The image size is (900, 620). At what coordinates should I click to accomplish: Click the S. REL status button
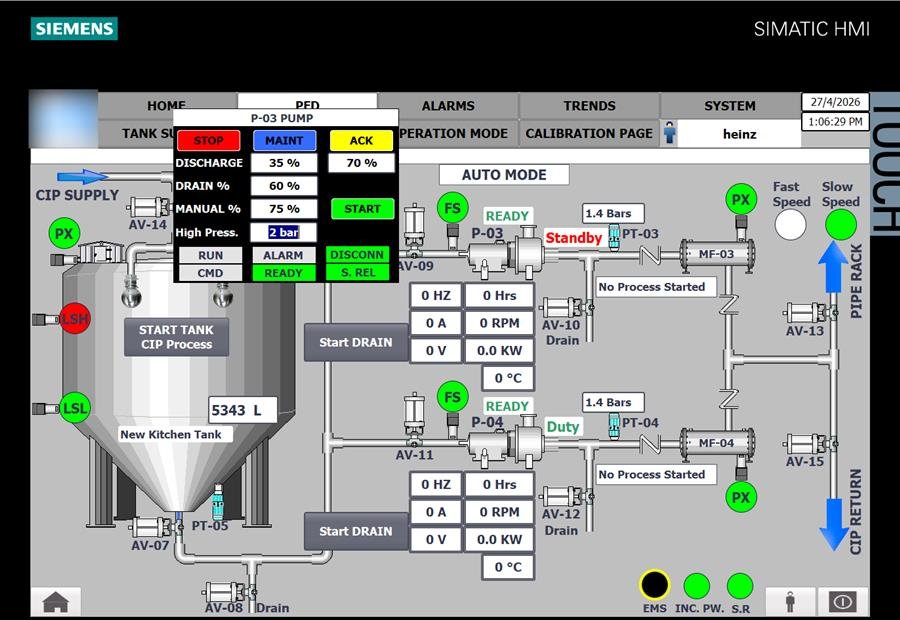357,273
